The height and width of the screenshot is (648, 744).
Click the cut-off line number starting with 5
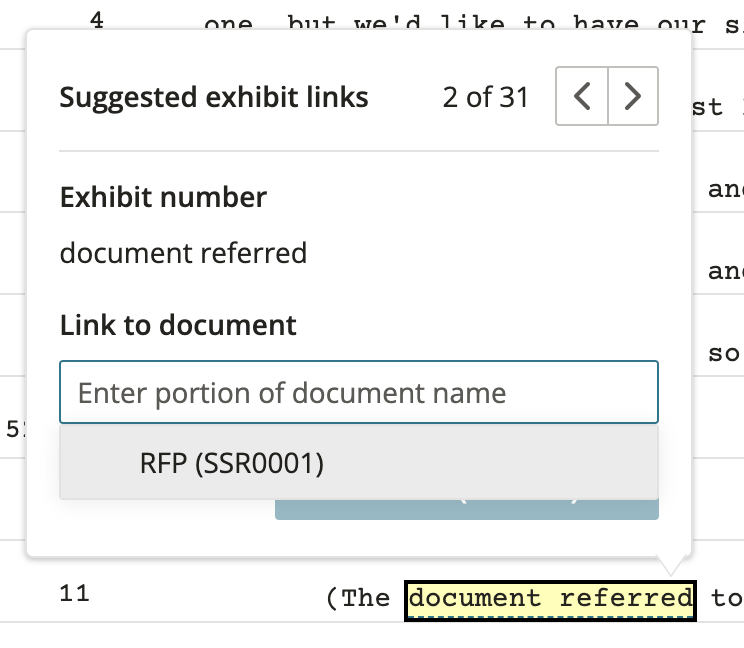14,429
